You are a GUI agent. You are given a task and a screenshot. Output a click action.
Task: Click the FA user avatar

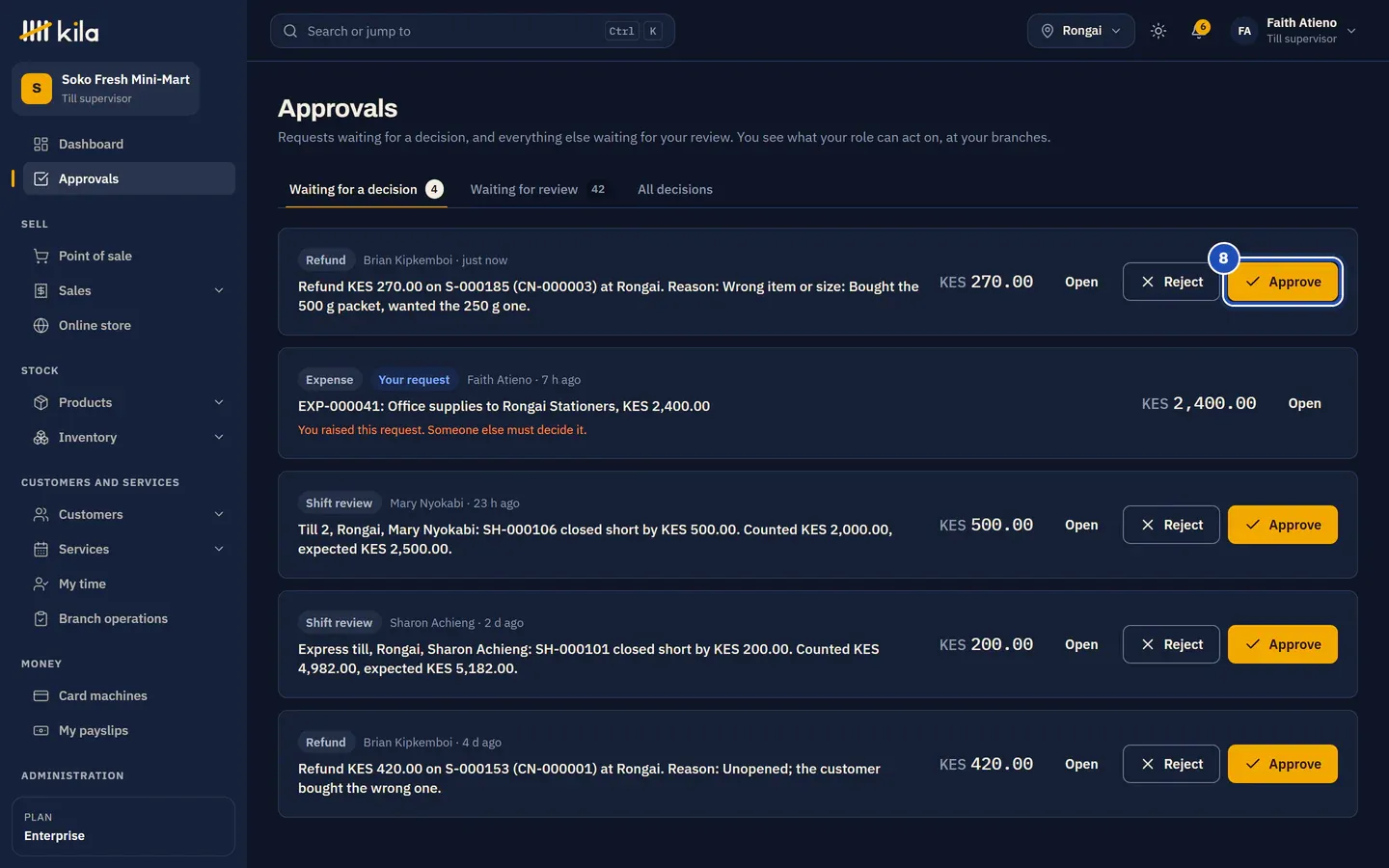pyautogui.click(x=1244, y=31)
